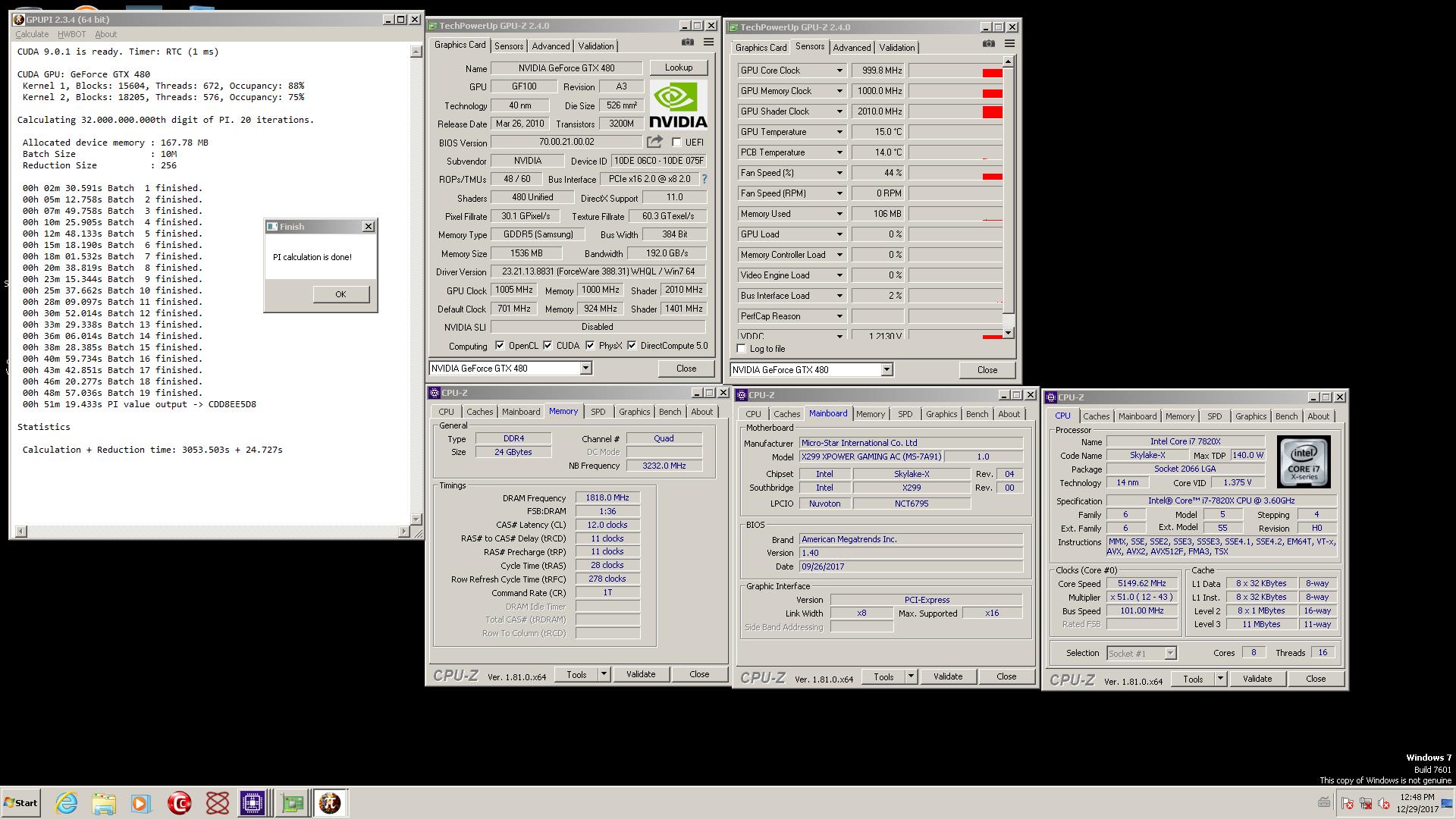Open Internet Explorer from the taskbar
Viewport: 1456px width, 819px height.
click(67, 803)
